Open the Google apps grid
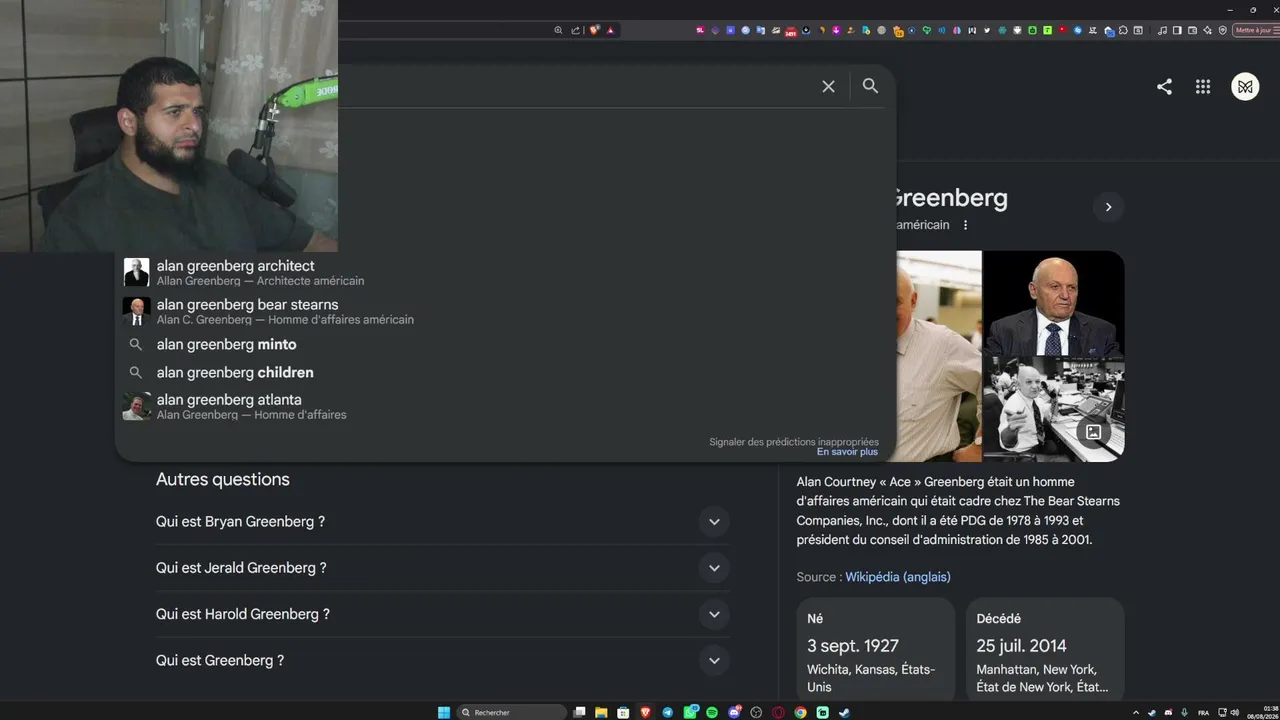 click(x=1203, y=87)
